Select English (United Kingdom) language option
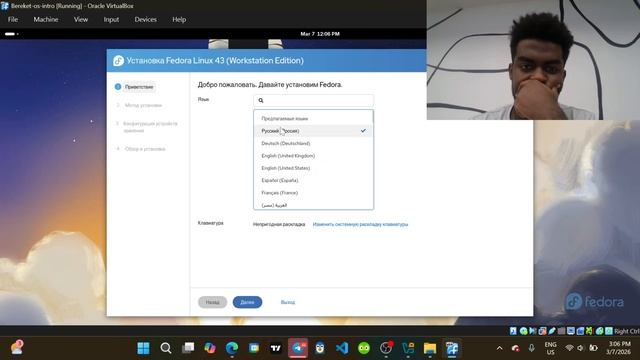Screen dimensions: 640x360 313,156
